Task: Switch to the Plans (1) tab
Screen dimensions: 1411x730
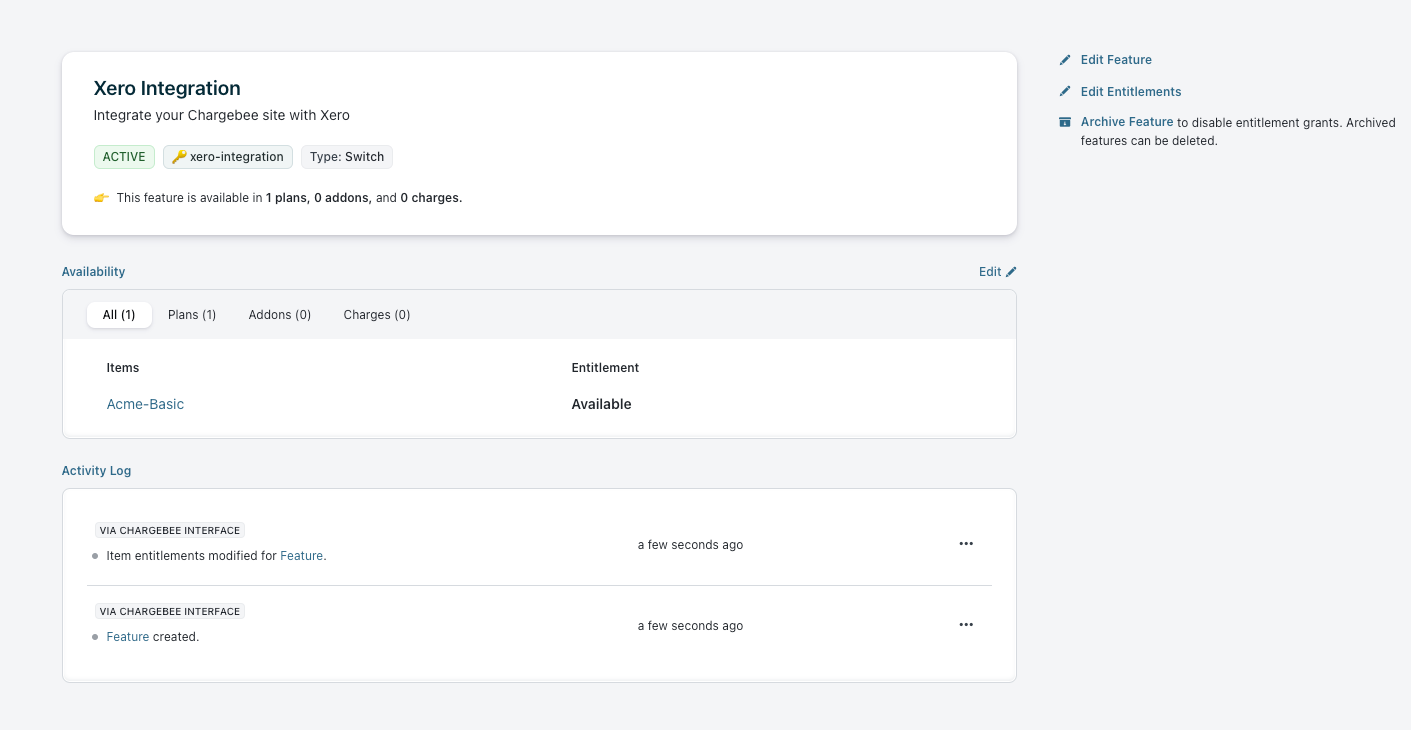Action: click(x=192, y=315)
